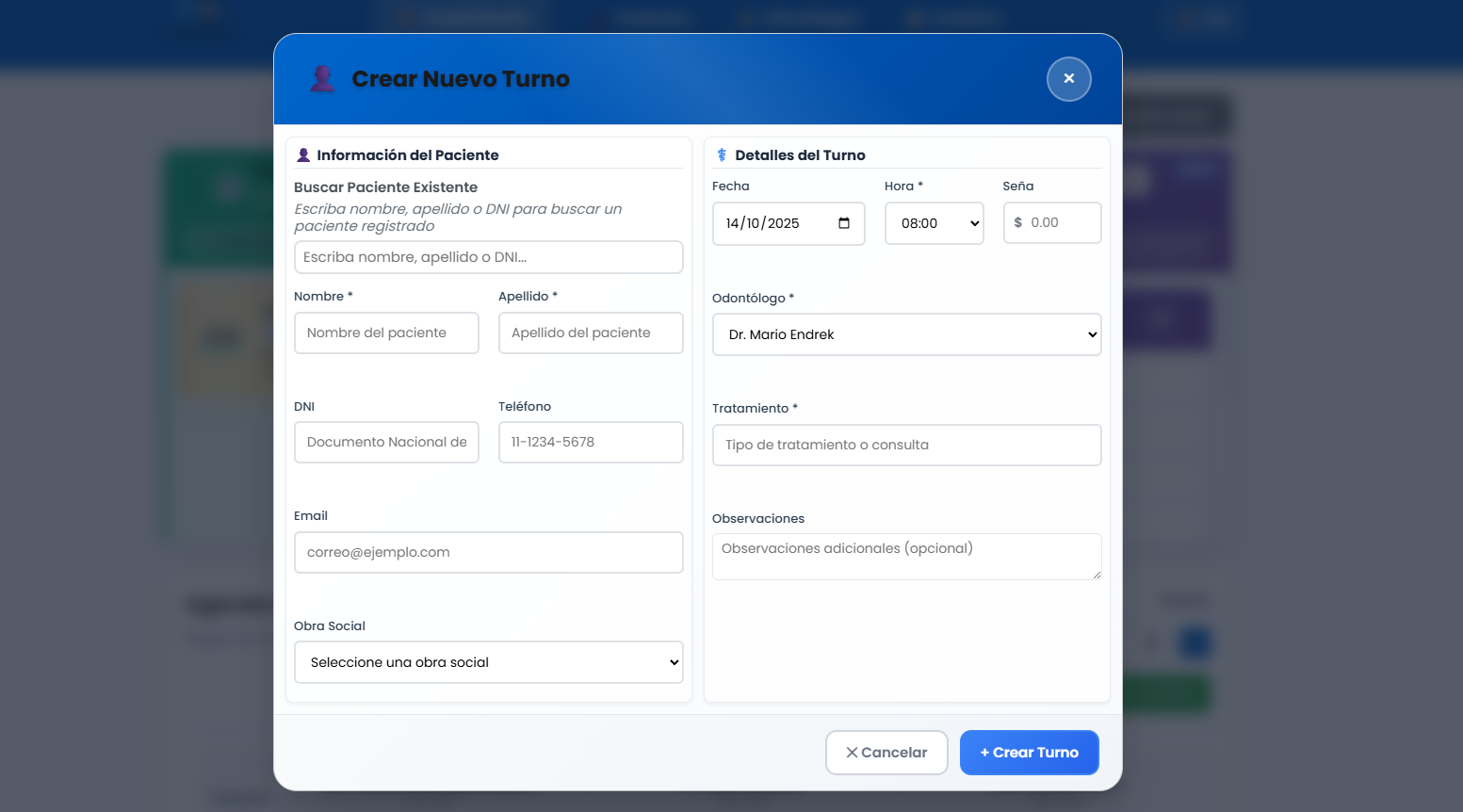Click the dollar sign in Seña field
The height and width of the screenshot is (812, 1463).
pyautogui.click(x=1017, y=223)
